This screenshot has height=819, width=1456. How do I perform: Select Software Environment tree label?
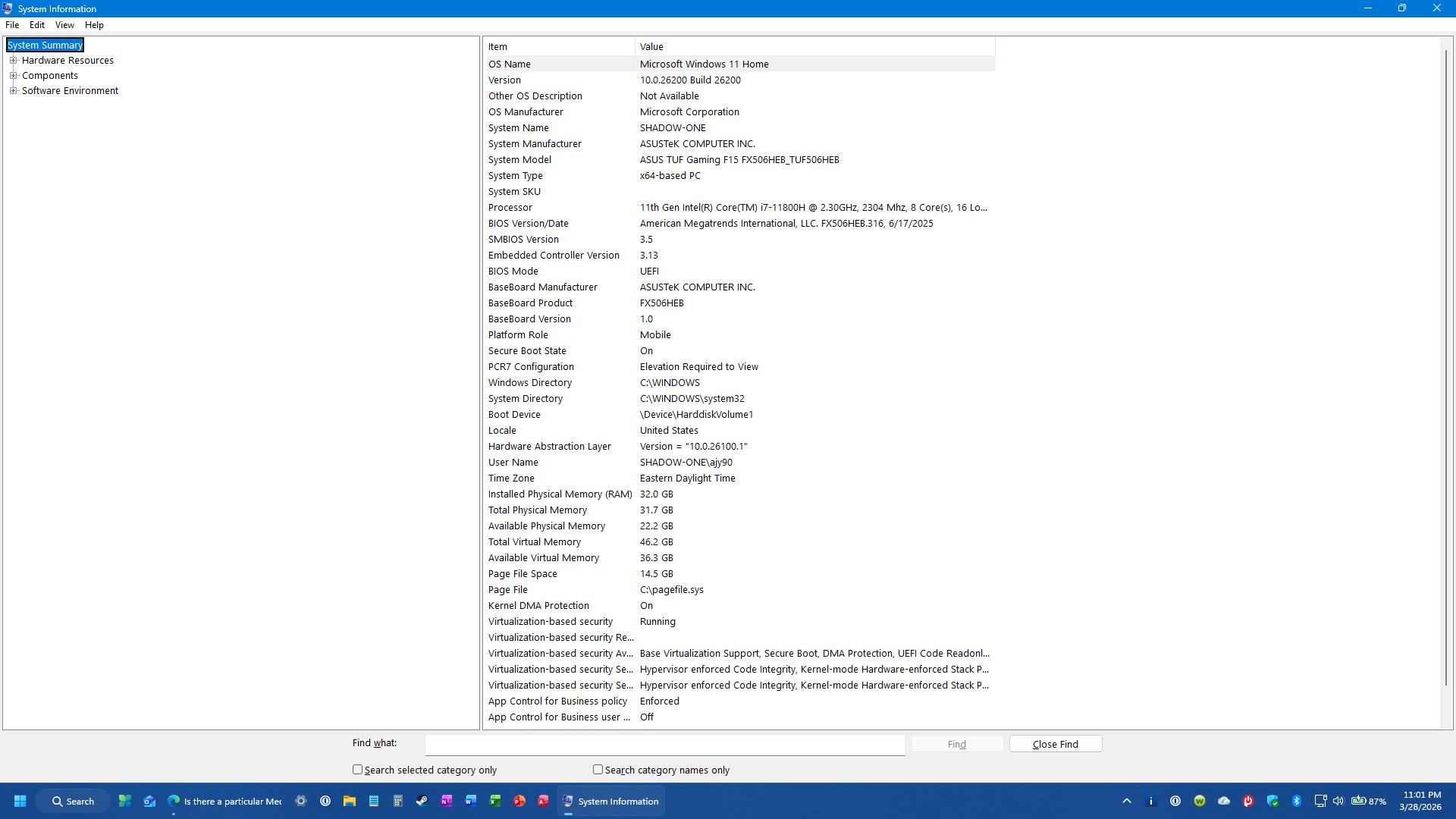coord(70,90)
